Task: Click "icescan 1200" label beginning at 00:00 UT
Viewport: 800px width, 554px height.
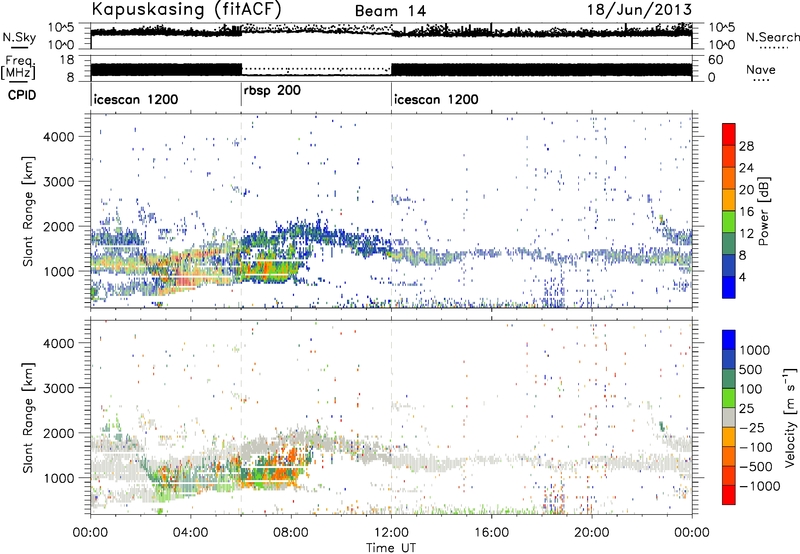Action: pos(136,99)
